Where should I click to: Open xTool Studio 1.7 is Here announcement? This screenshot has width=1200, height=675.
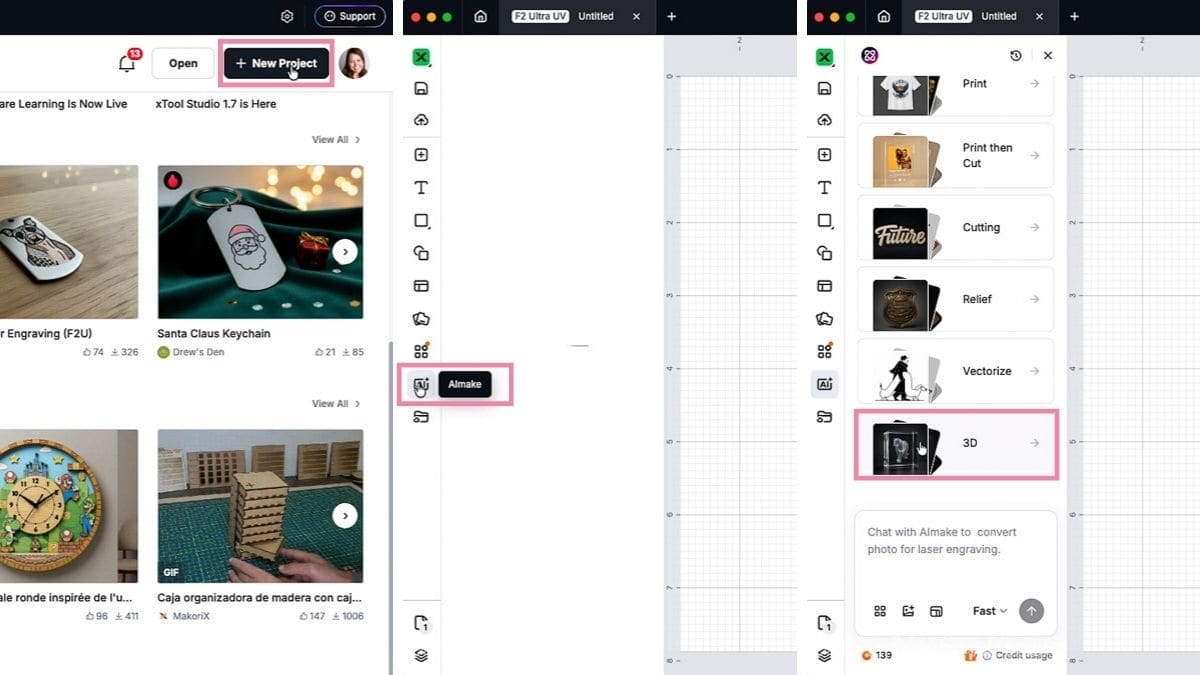coord(217,104)
